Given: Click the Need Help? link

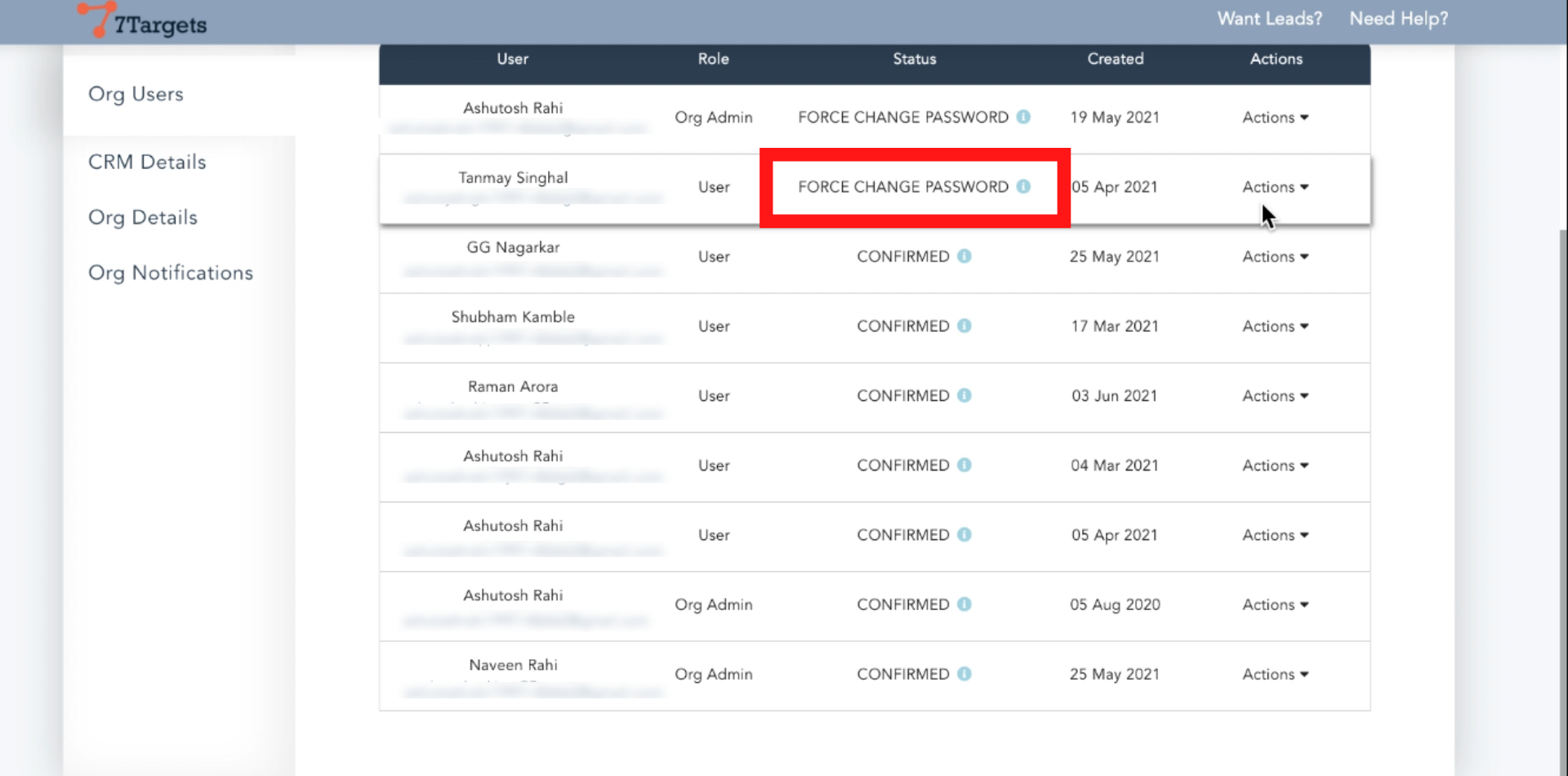Looking at the screenshot, I should click(x=1398, y=19).
